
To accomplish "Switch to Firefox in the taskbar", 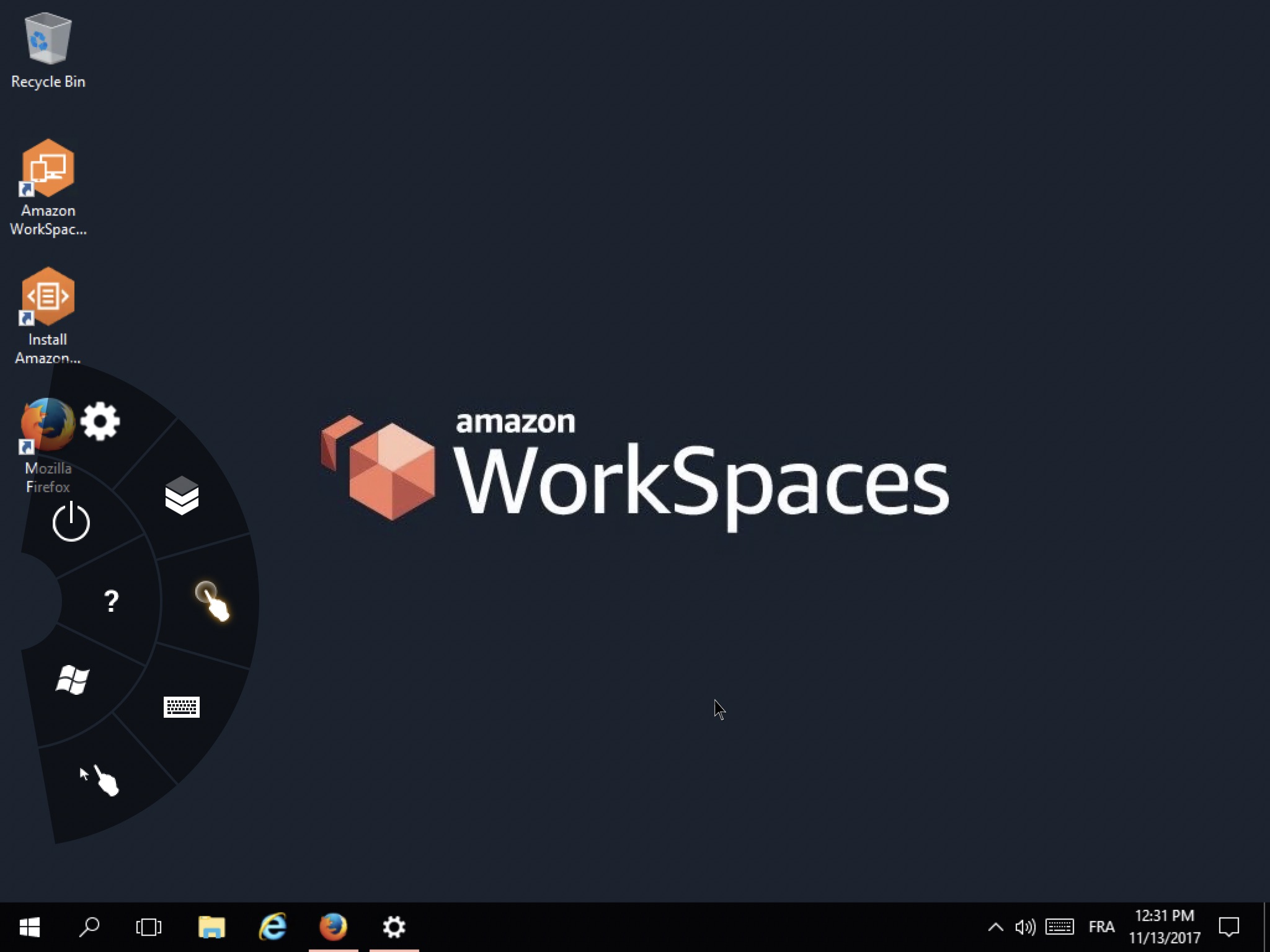I will (x=333, y=927).
